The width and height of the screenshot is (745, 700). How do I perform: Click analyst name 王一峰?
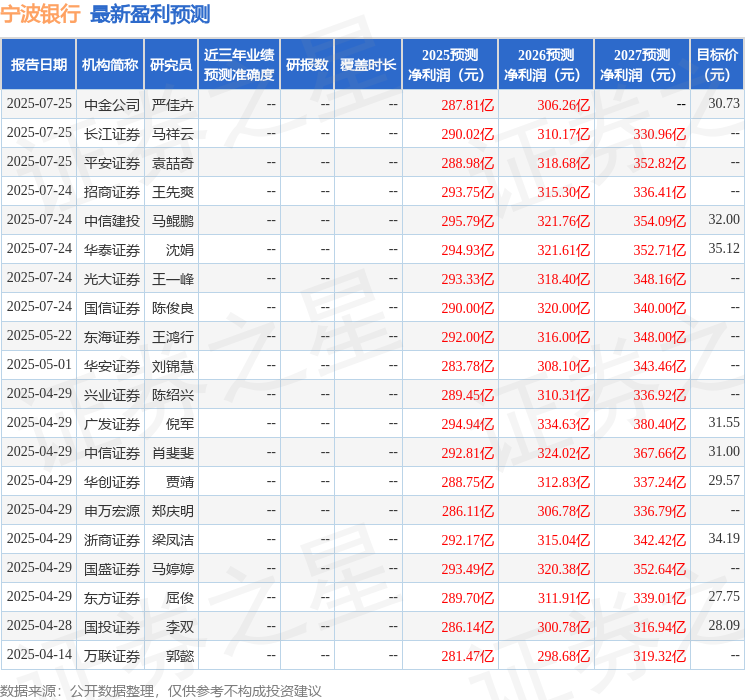click(x=172, y=279)
